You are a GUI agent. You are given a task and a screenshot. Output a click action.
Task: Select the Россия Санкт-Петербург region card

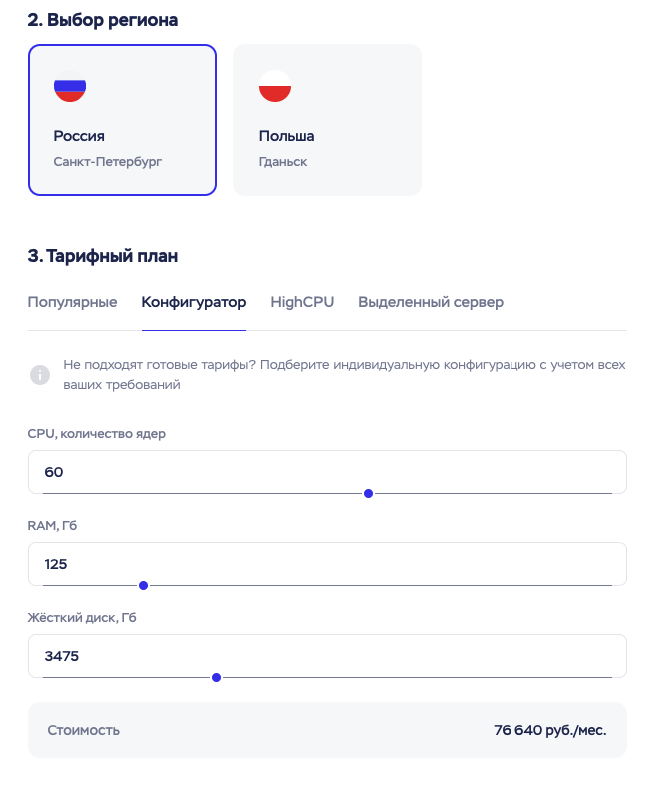(122, 120)
